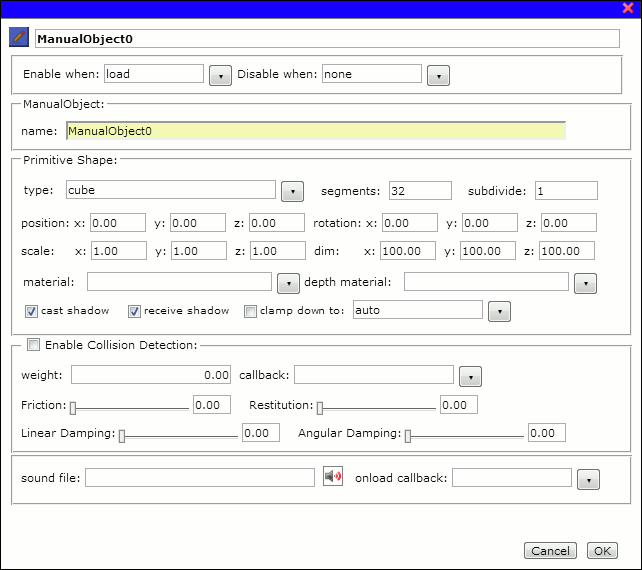The image size is (642, 570).
Task: Click the Friction value box
Action: [212, 405]
